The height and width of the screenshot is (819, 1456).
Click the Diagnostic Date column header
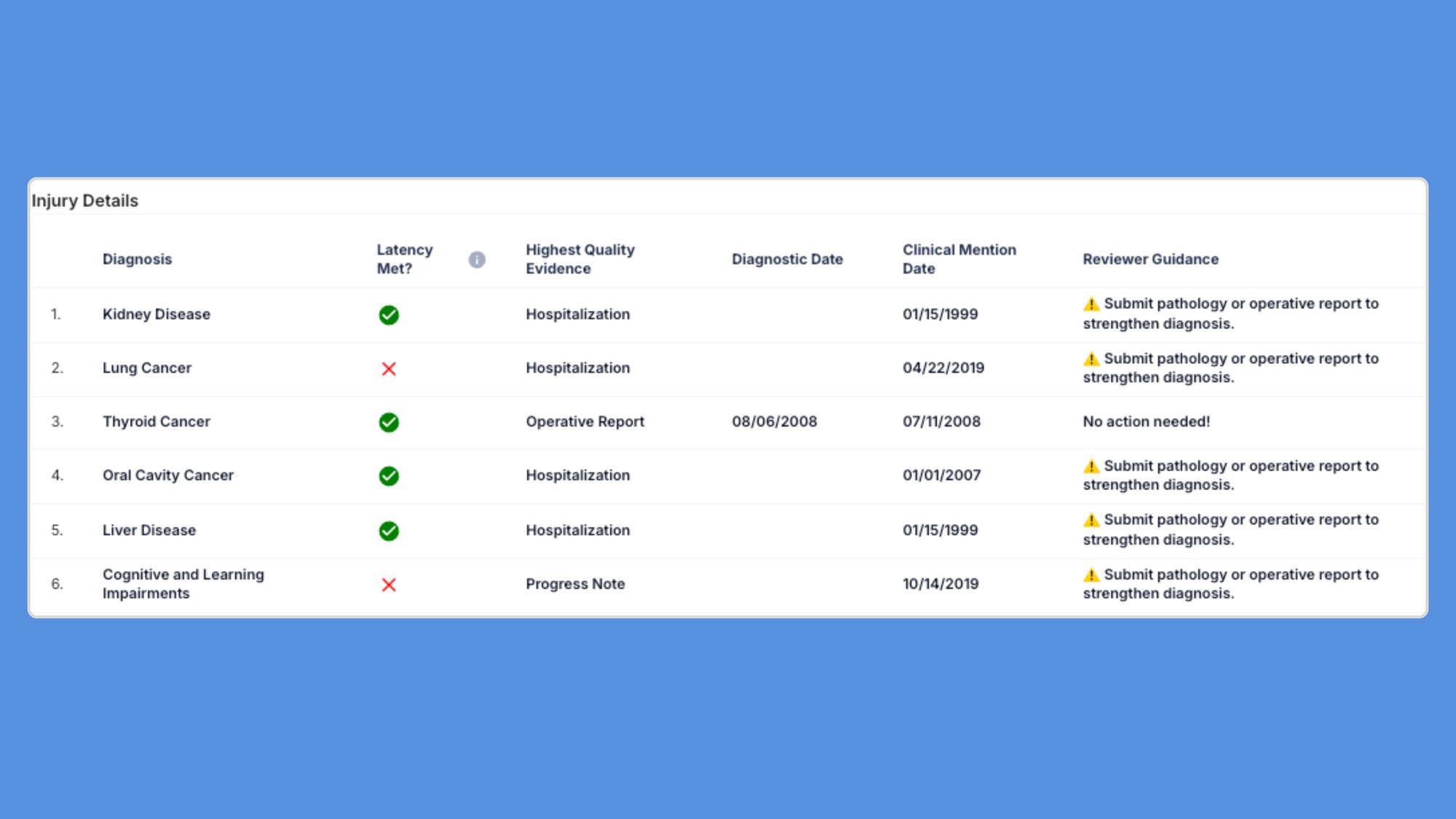pyautogui.click(x=787, y=258)
